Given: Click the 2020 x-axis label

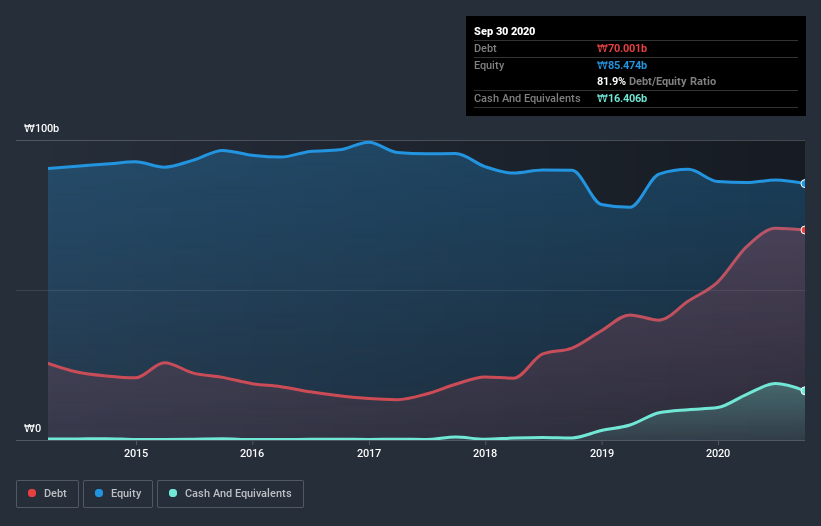Looking at the screenshot, I should click(718, 453).
